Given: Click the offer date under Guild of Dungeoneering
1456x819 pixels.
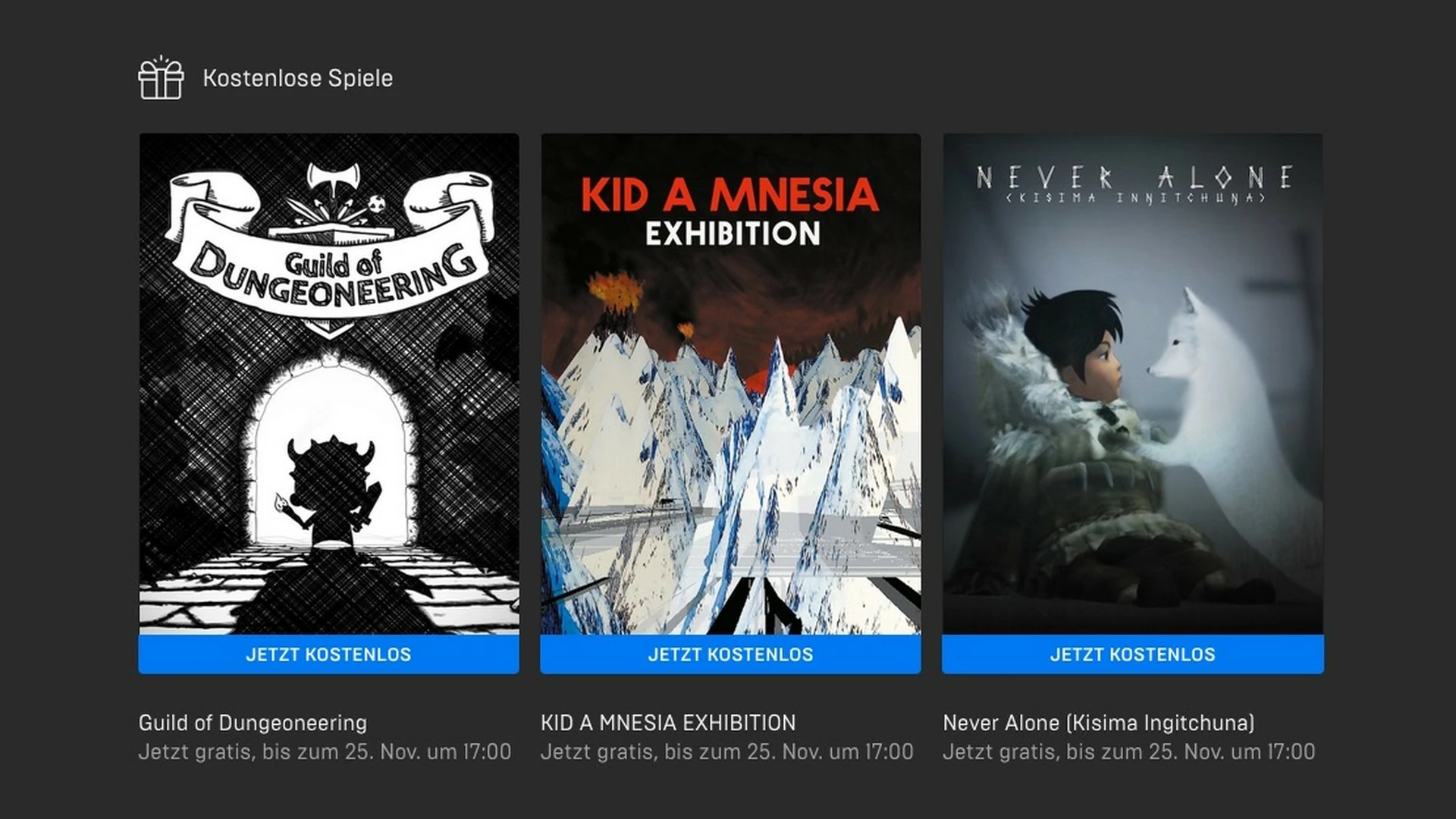Looking at the screenshot, I should point(325,752).
